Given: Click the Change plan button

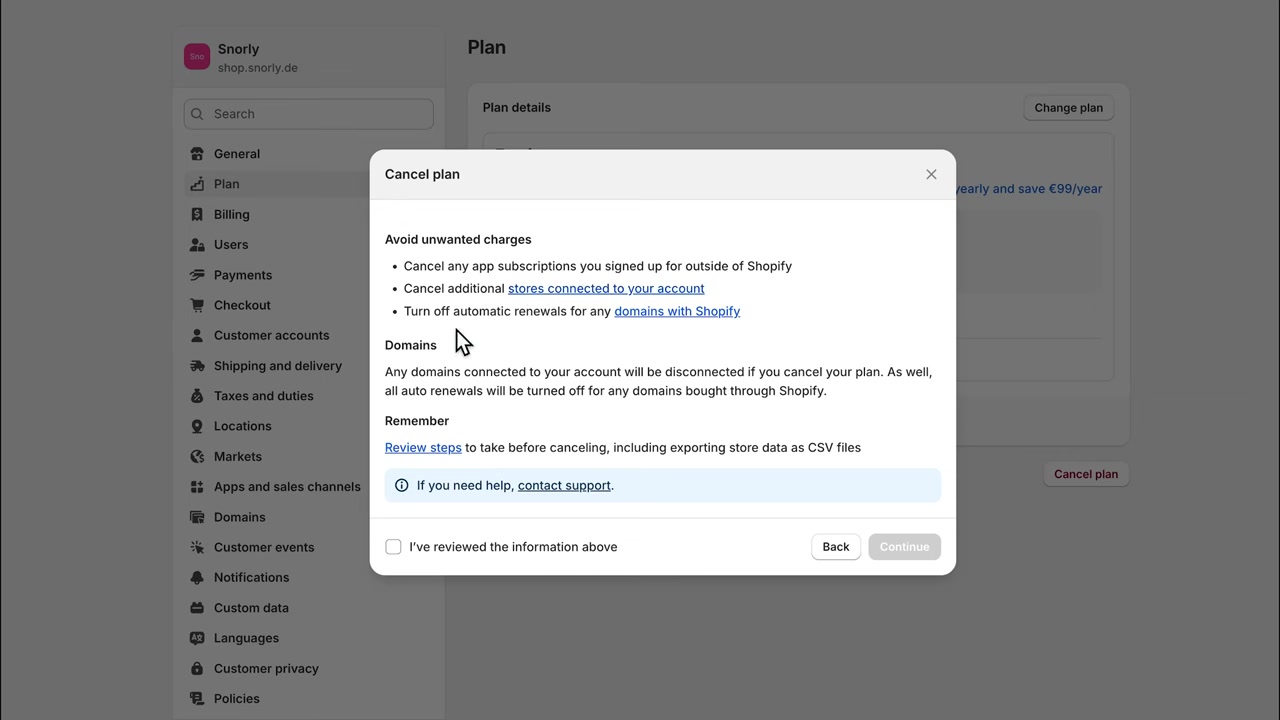Looking at the screenshot, I should (x=1068, y=108).
